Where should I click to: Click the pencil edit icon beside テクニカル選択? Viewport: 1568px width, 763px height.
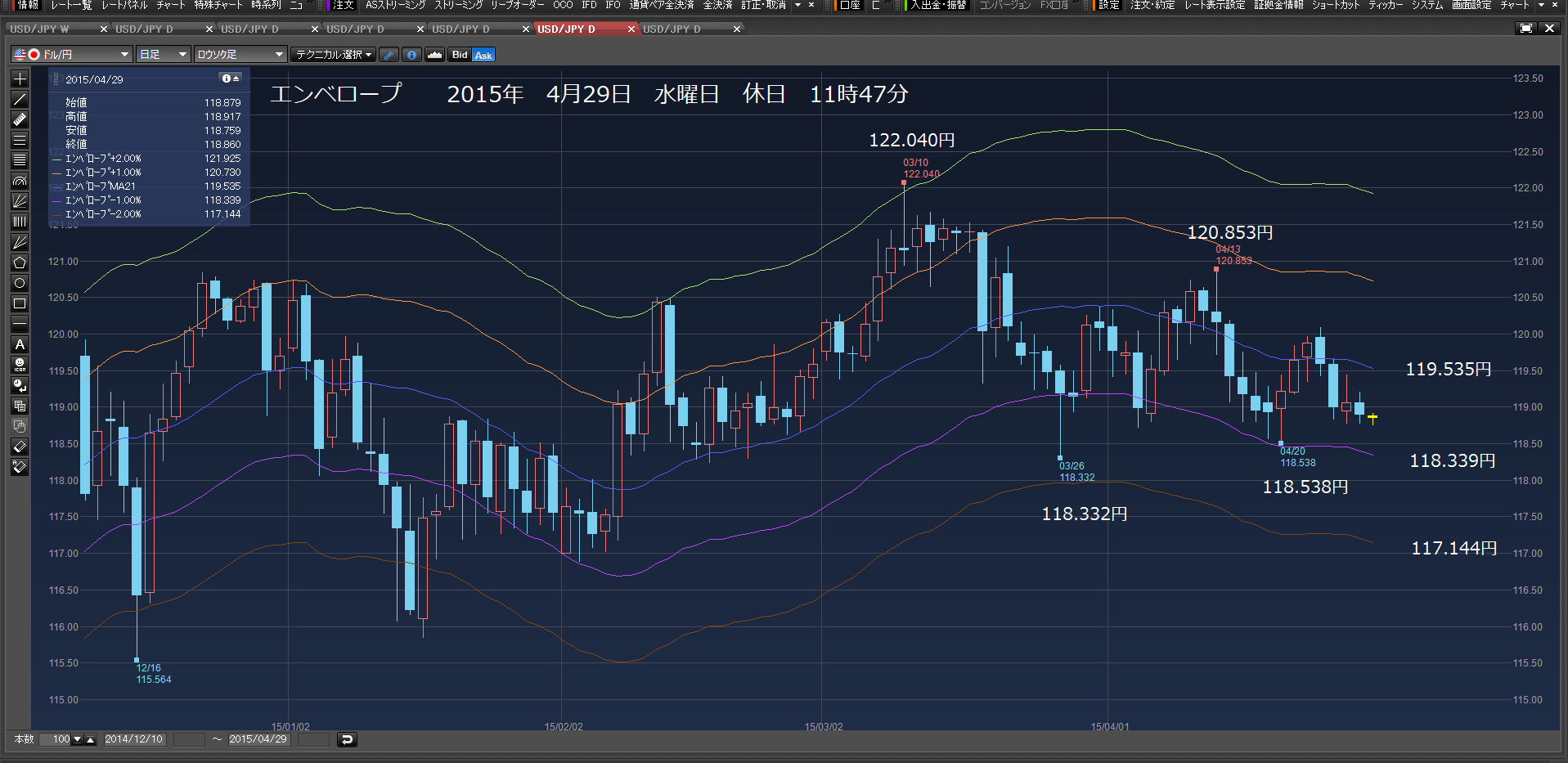(389, 55)
